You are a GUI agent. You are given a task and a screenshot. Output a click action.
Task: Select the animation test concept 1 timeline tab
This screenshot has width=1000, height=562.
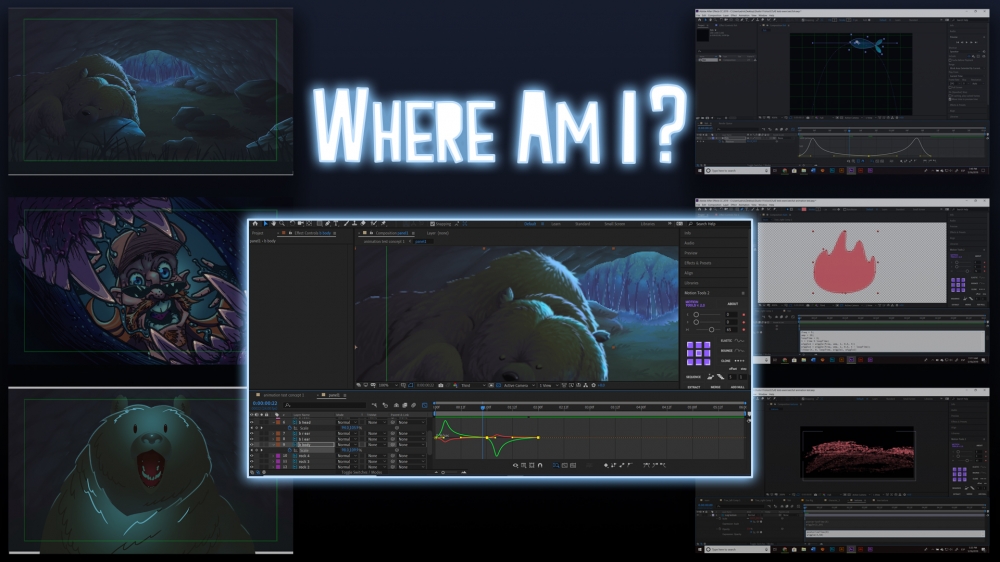click(x=284, y=395)
